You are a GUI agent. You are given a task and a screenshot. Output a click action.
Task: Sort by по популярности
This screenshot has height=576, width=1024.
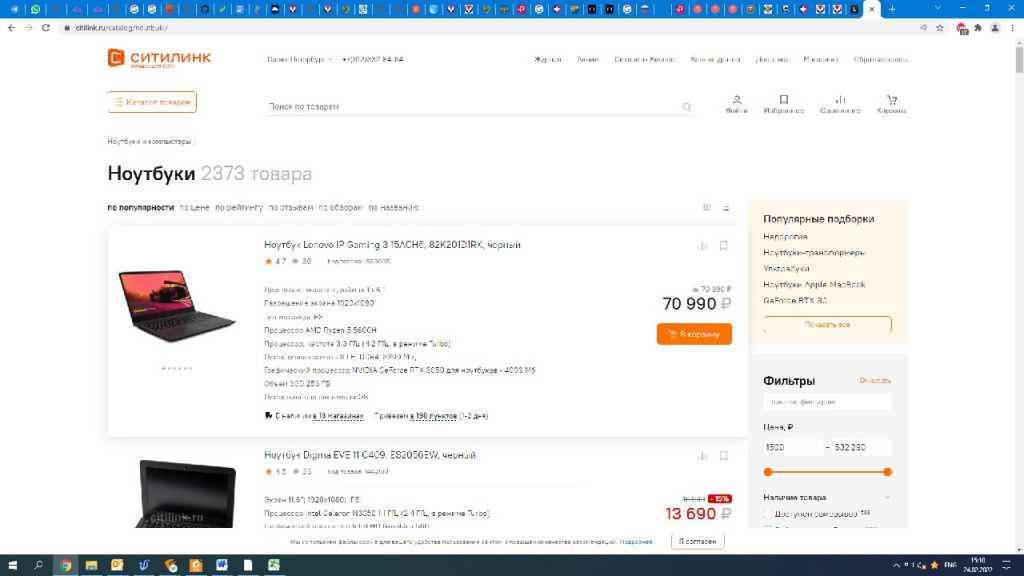pyautogui.click(x=140, y=208)
